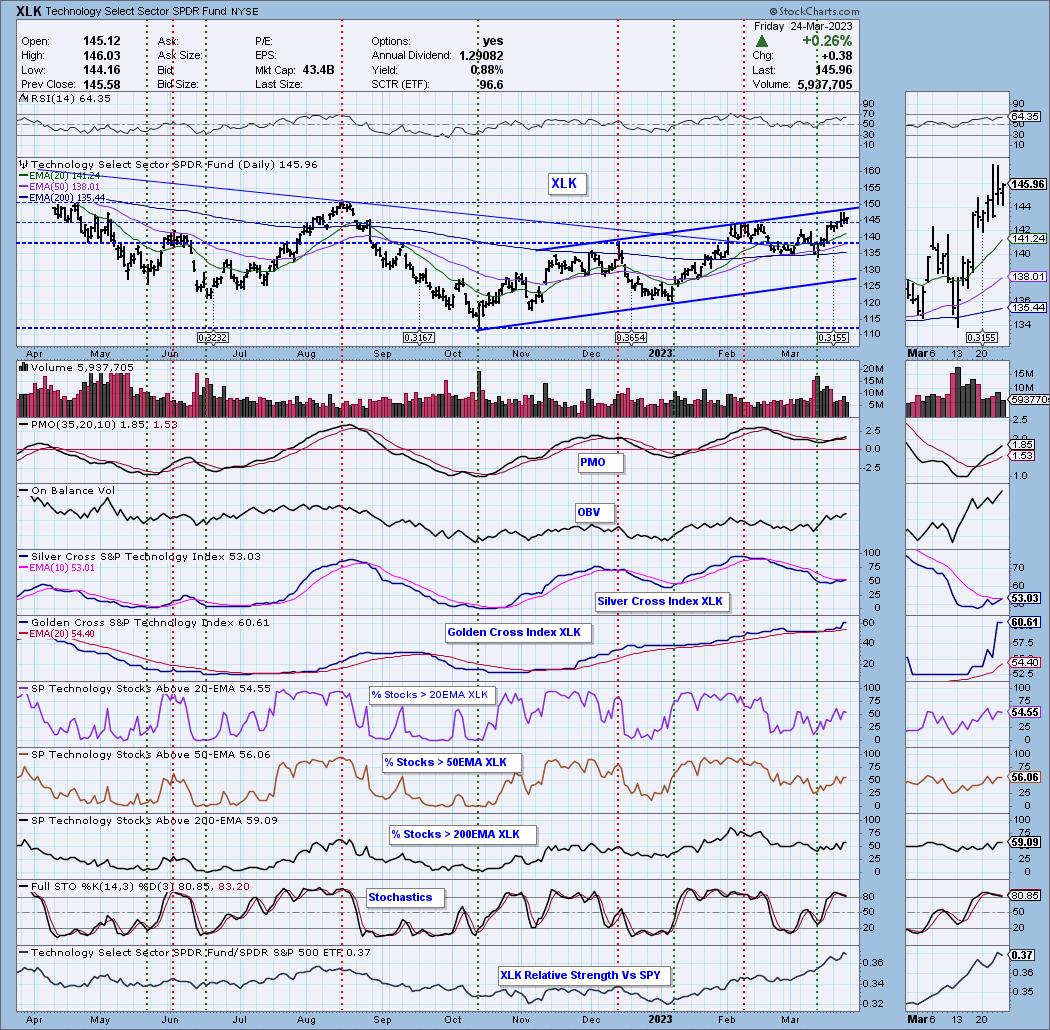Click the price bar icon beside the daily legend
The height and width of the screenshot is (1030, 1050).
coord(24,164)
